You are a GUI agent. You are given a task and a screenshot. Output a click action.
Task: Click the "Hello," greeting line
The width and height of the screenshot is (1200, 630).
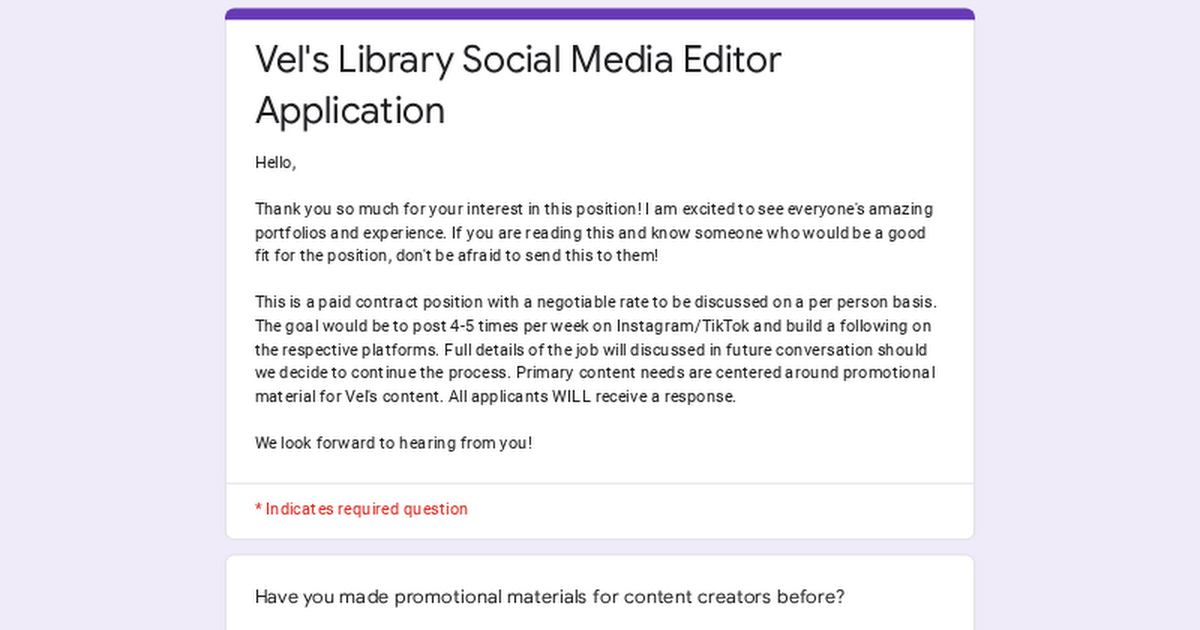click(276, 163)
